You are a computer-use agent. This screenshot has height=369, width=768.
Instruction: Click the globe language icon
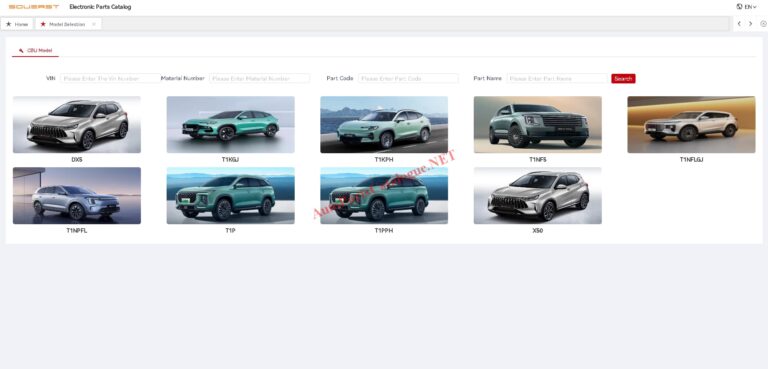pos(740,7)
